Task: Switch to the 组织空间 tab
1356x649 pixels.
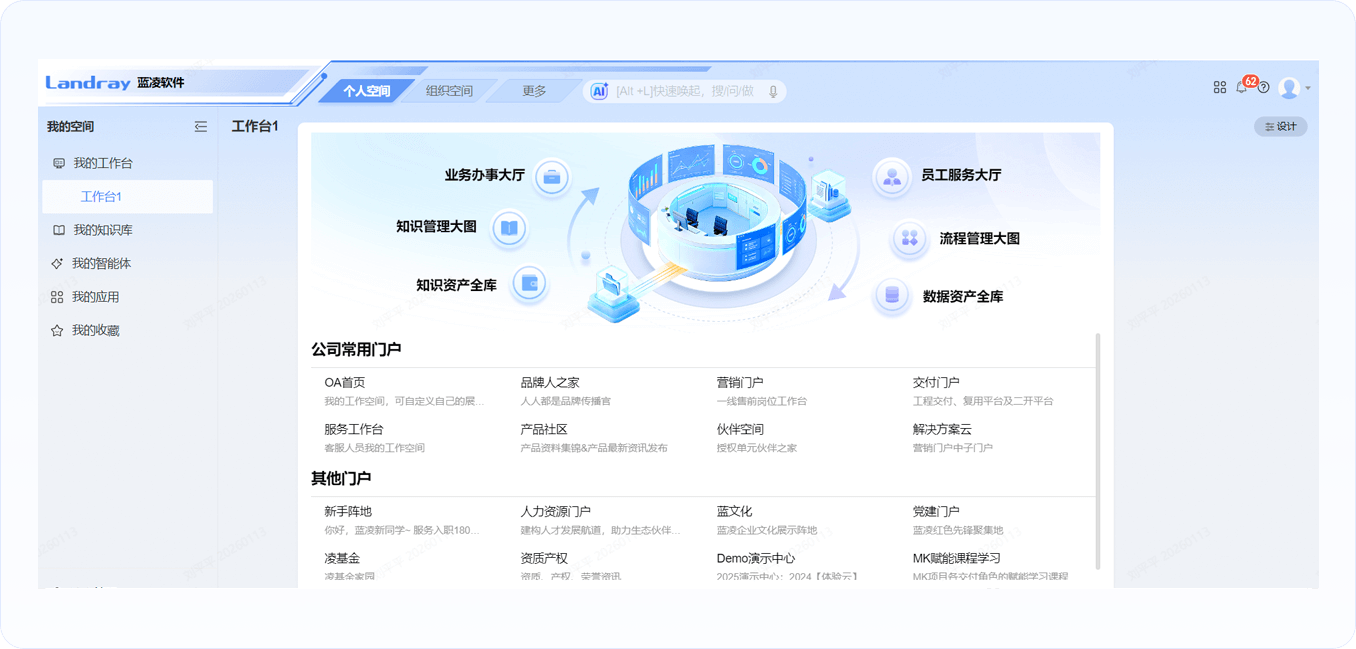Action: [449, 91]
